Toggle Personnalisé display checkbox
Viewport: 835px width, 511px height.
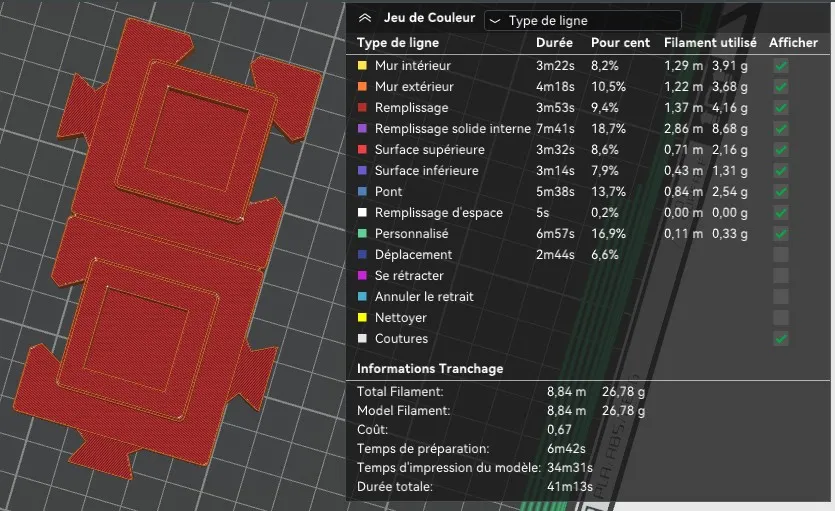tap(781, 234)
